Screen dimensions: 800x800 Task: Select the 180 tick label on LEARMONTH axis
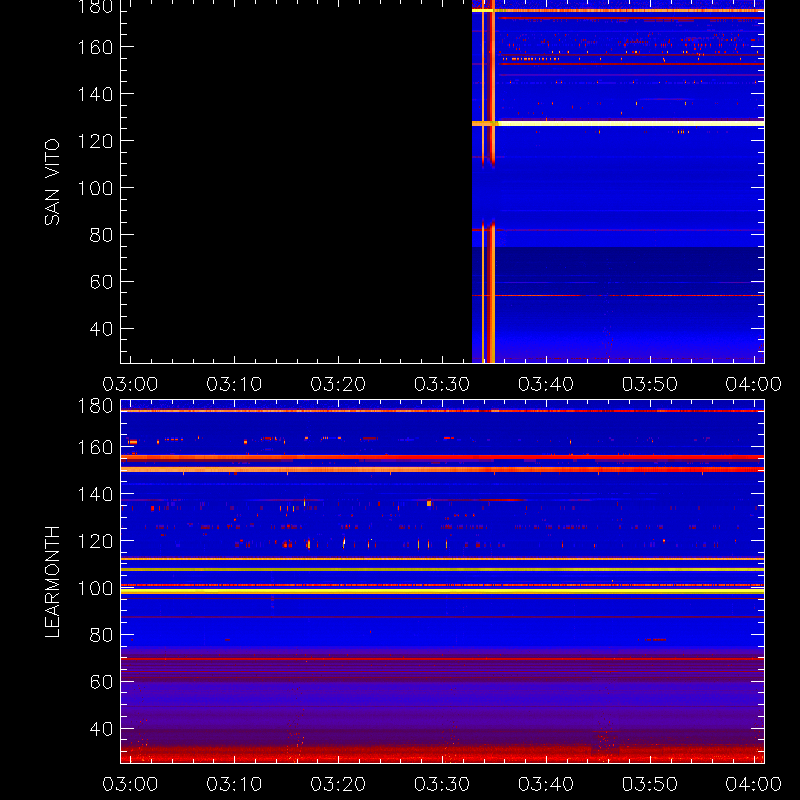pos(95,406)
